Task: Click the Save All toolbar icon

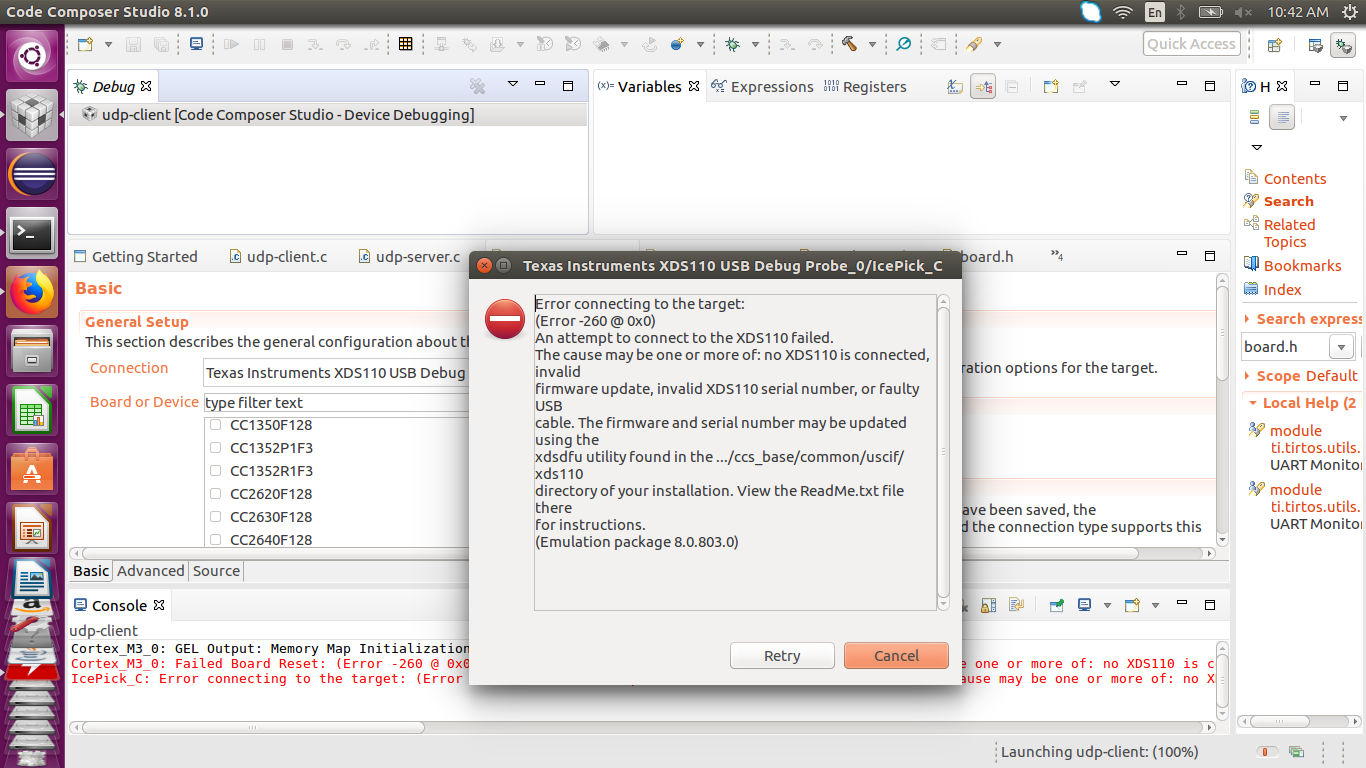Action: pos(161,44)
